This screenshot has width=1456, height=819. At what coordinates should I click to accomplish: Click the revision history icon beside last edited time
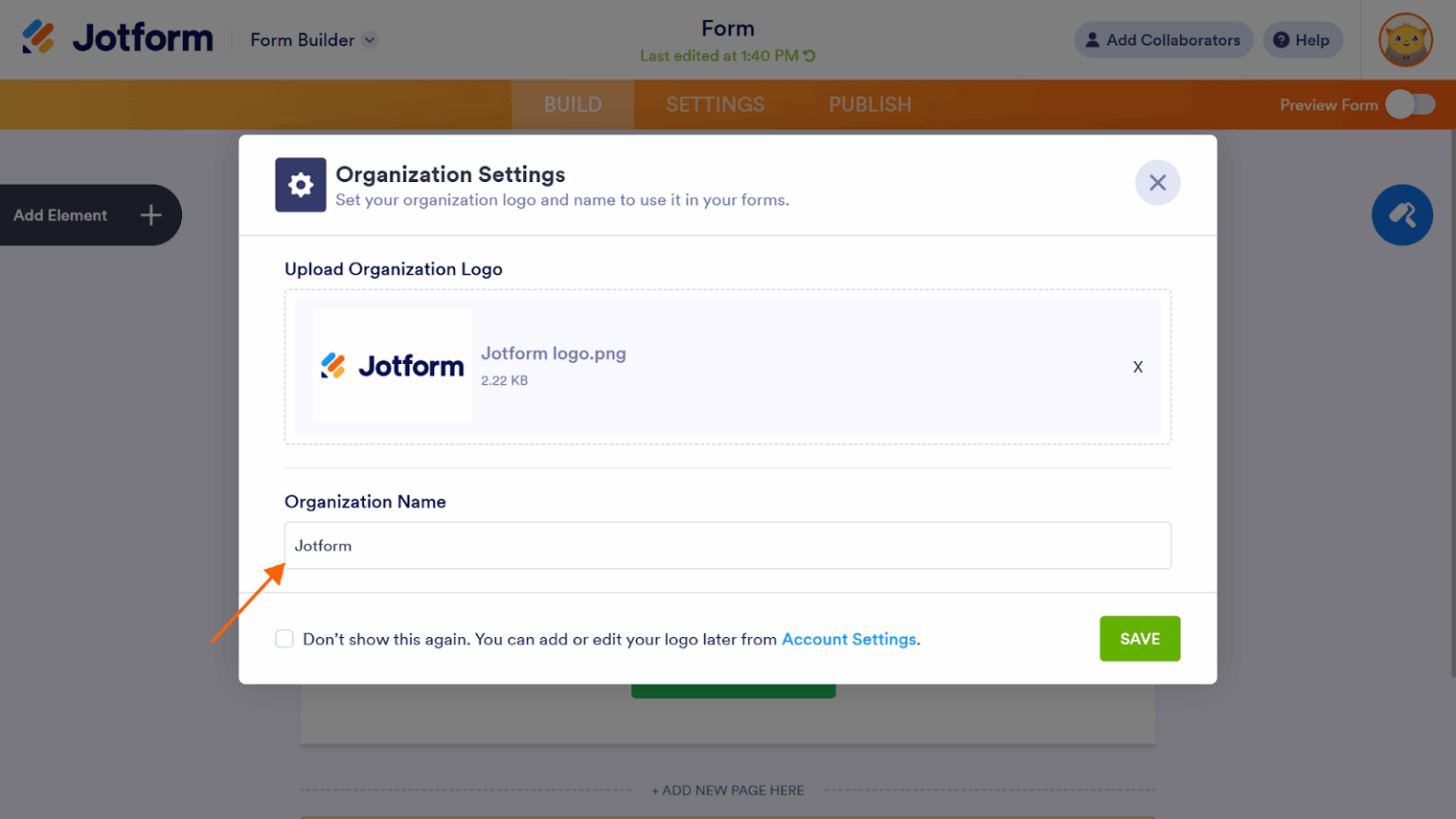pyautogui.click(x=810, y=56)
